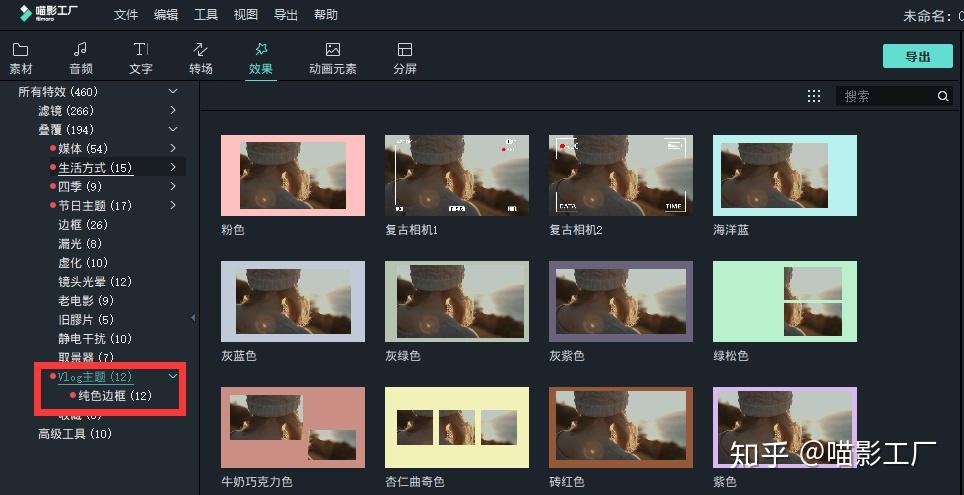The image size is (964, 495).
Task: Select the 静电干扰 (10) category
Action: [95, 339]
